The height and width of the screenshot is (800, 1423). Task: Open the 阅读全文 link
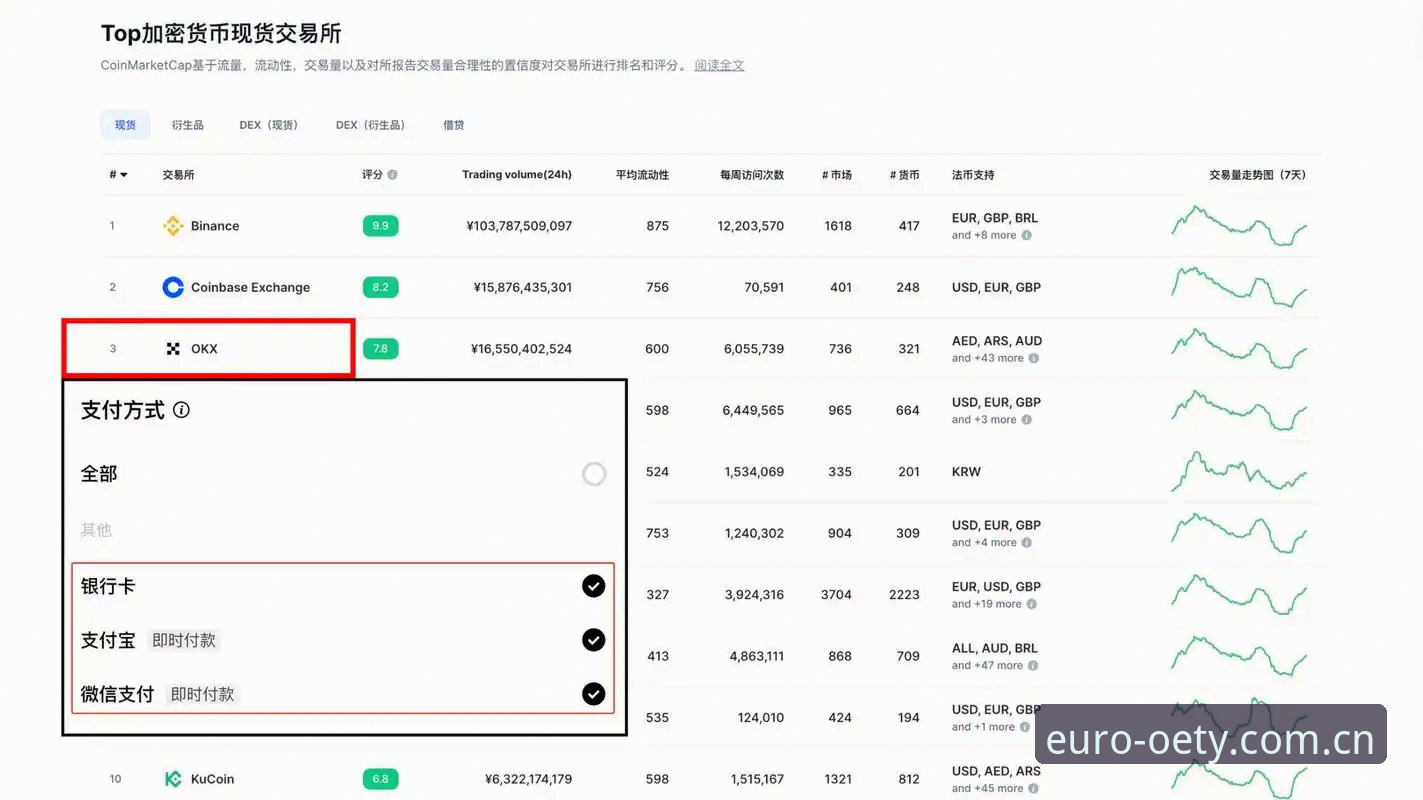click(720, 65)
